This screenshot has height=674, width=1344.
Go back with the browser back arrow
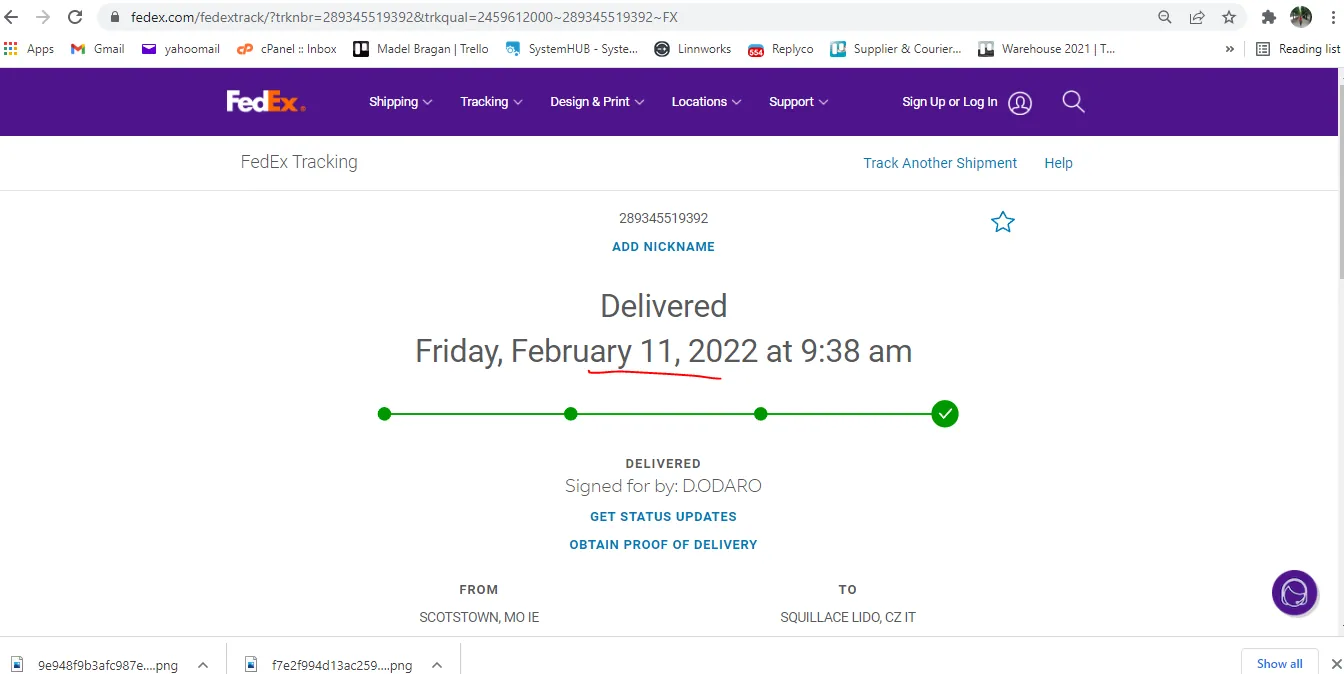(x=12, y=17)
